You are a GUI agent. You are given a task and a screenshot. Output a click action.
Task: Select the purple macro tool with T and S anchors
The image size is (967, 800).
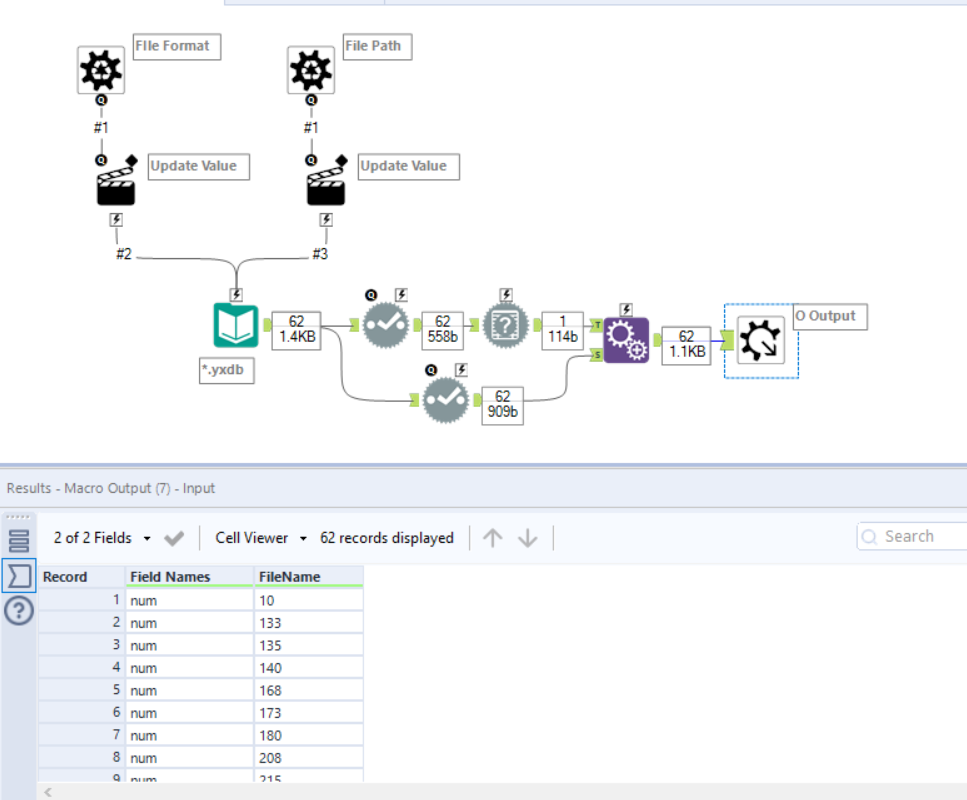pos(626,338)
